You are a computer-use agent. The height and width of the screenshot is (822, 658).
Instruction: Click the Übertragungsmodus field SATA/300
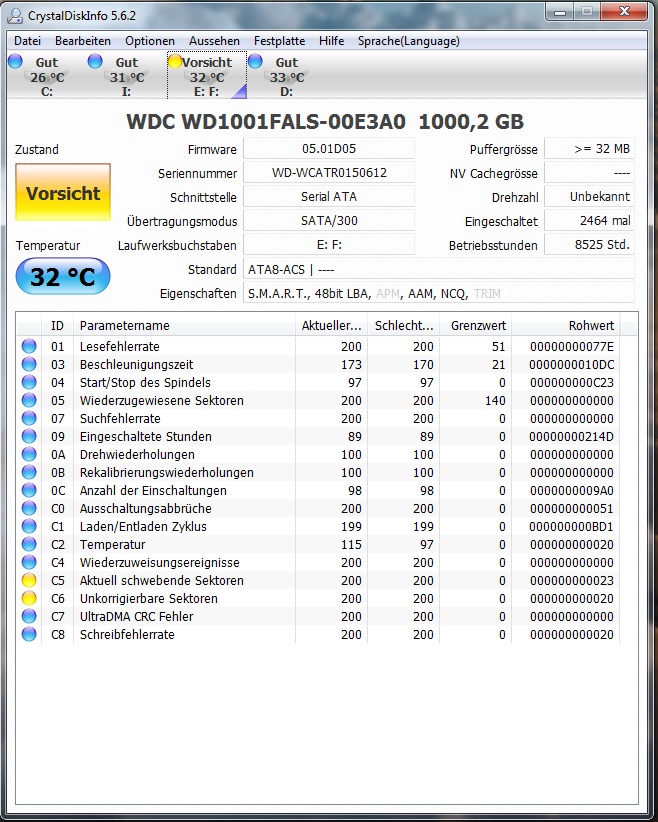tap(329, 221)
